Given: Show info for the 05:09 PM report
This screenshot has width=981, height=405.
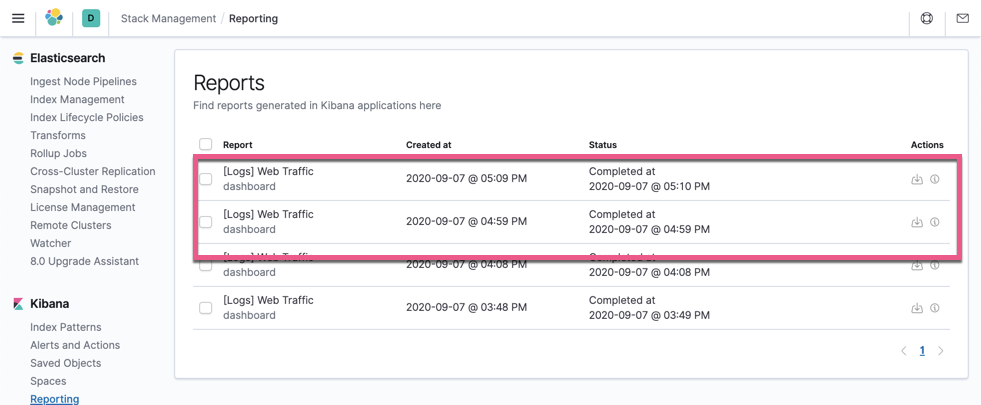Looking at the screenshot, I should point(935,179).
